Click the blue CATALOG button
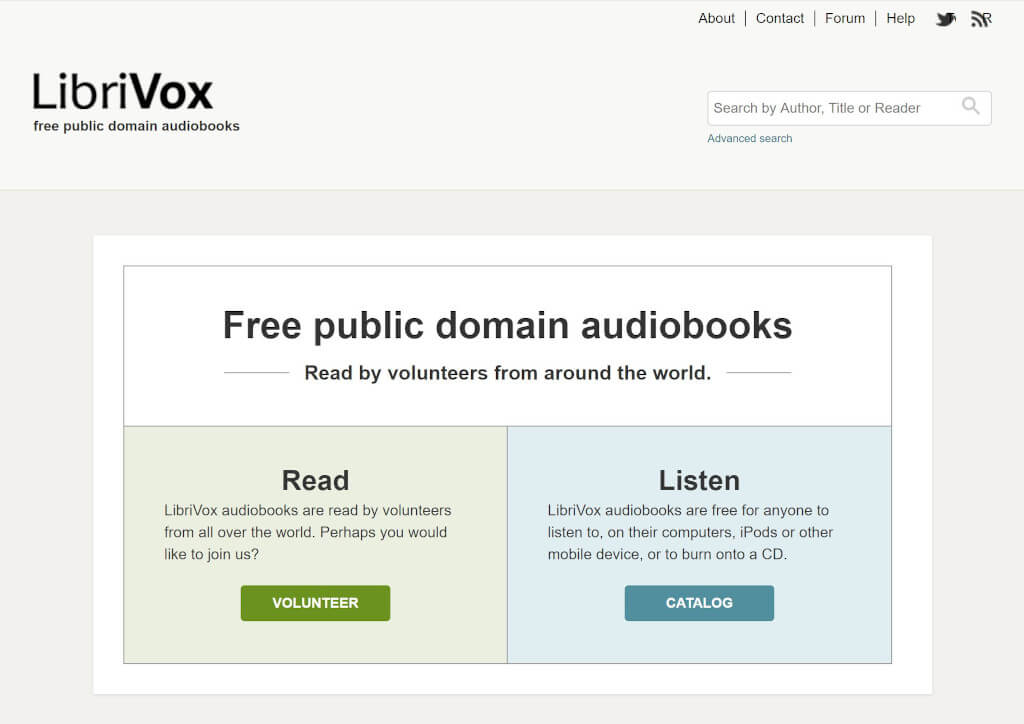Screen dimensions: 1024x724 tap(699, 603)
